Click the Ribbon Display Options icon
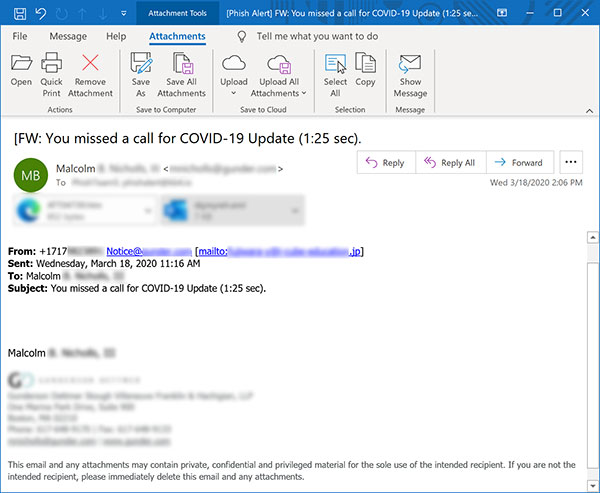Image resolution: width=600 pixels, height=493 pixels. point(502,13)
